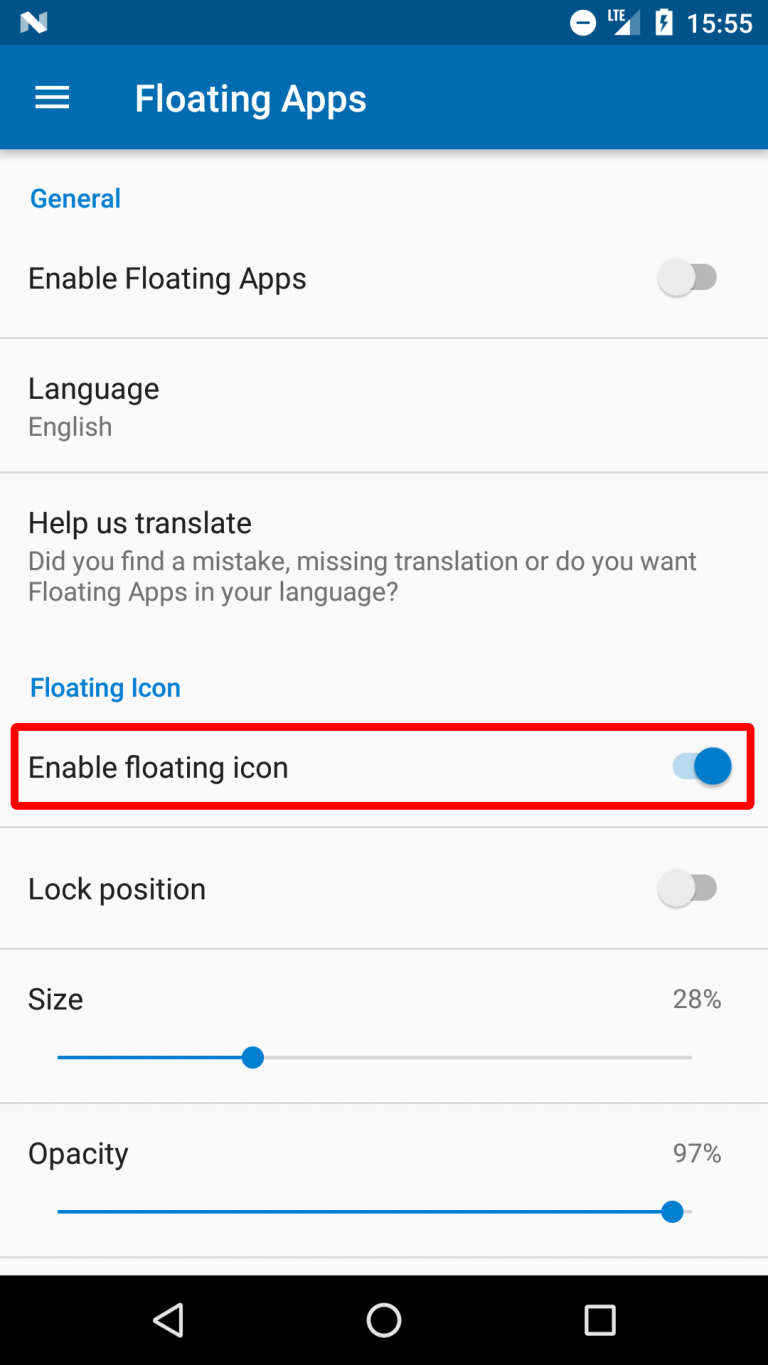Adjust the Opacity slider handle
The height and width of the screenshot is (1365, 768).
pyautogui.click(x=672, y=1211)
